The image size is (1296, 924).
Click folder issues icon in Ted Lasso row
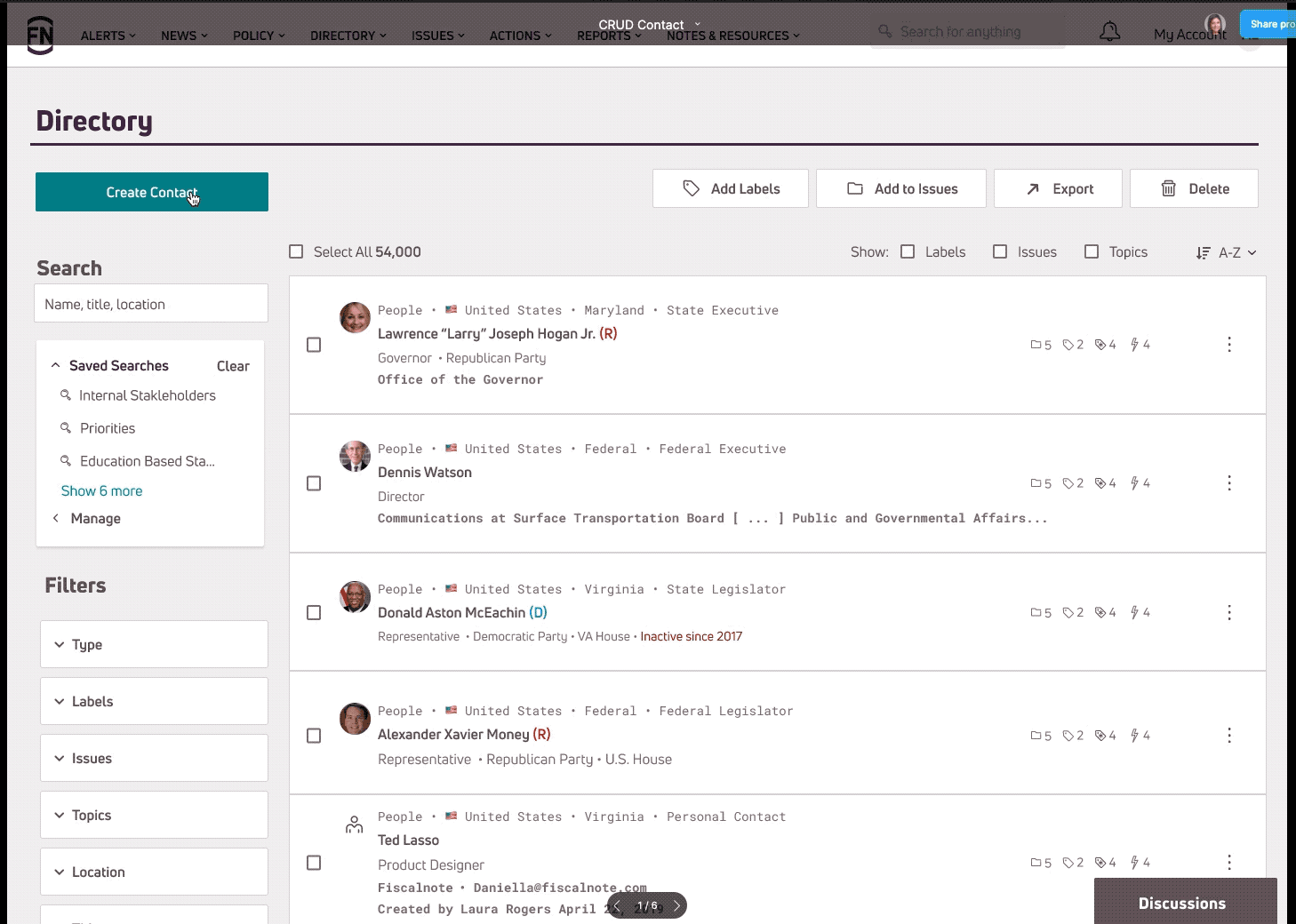coord(1036,863)
